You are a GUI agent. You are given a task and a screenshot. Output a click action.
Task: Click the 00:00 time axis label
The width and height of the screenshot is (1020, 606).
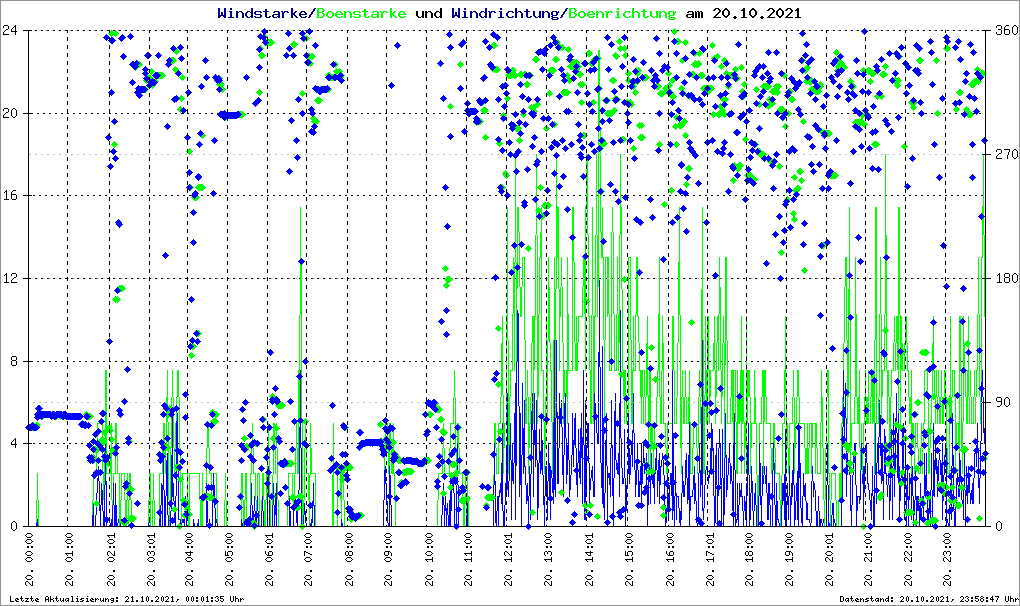(31, 560)
